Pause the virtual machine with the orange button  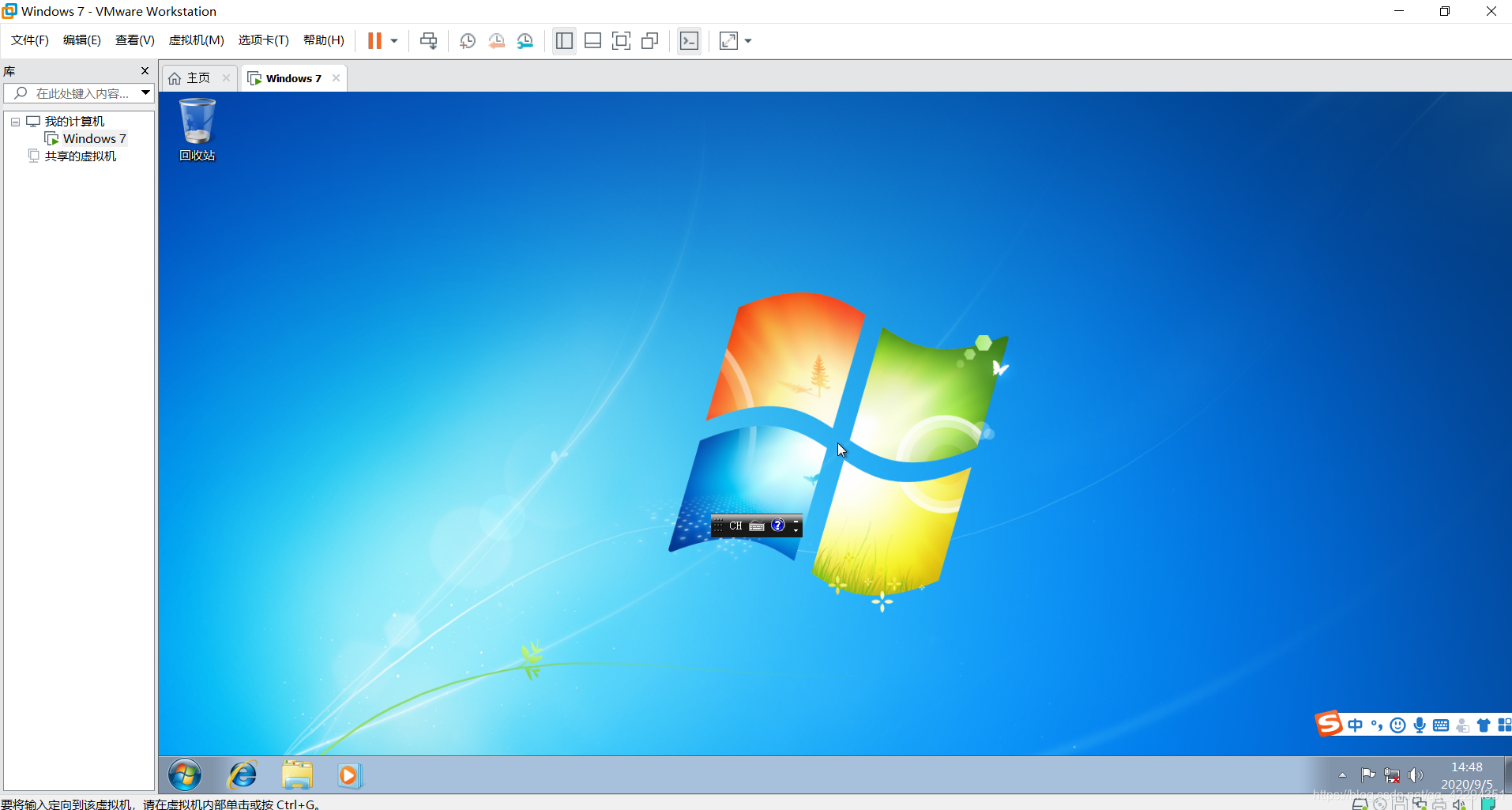(x=374, y=40)
